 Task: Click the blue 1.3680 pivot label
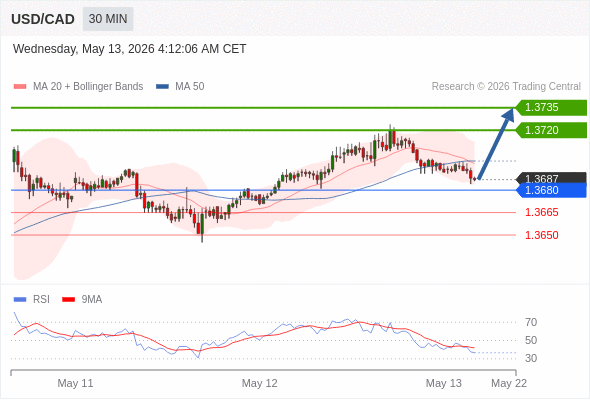(x=551, y=190)
